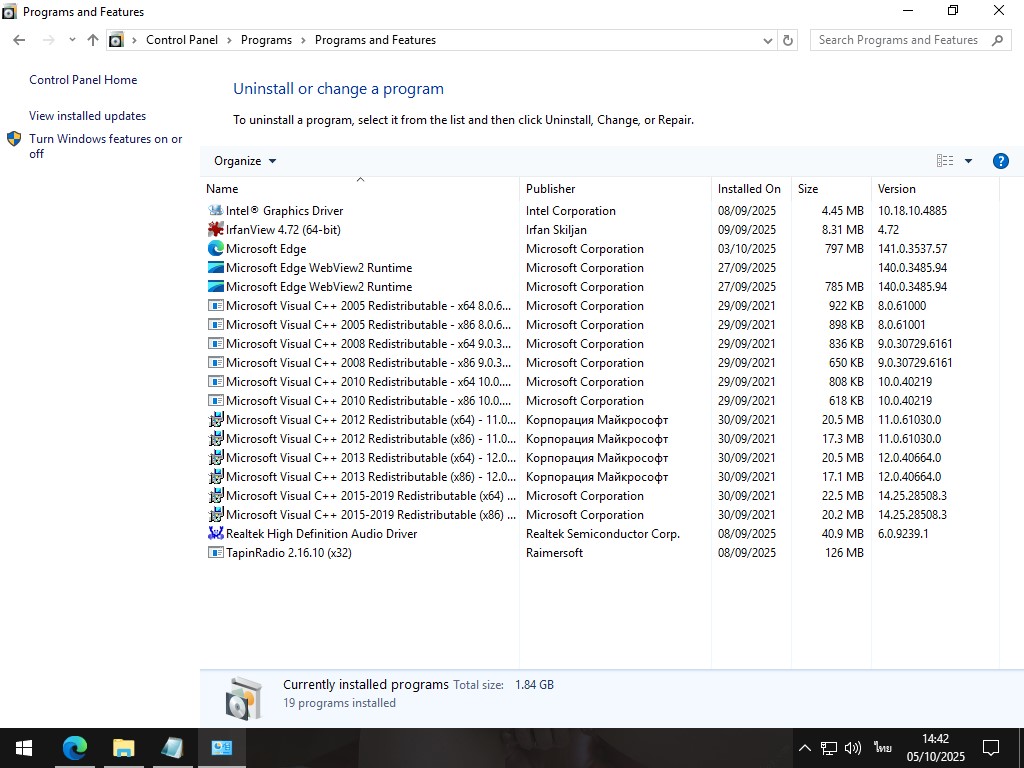This screenshot has width=1024, height=768.
Task: Click Realtek Semiconductor Corp. publisher cell
Action: pyautogui.click(x=602, y=534)
